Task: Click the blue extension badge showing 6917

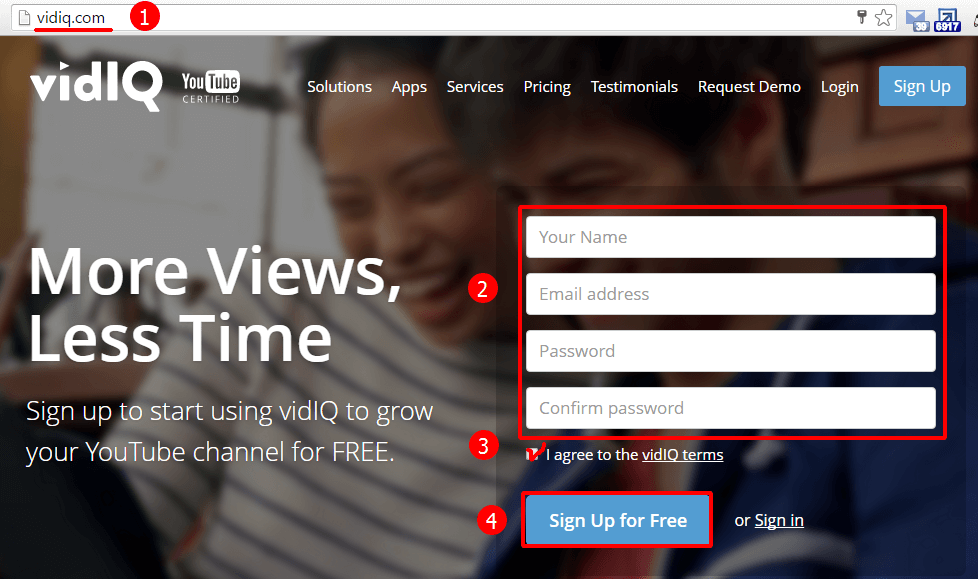Action: pyautogui.click(x=946, y=19)
